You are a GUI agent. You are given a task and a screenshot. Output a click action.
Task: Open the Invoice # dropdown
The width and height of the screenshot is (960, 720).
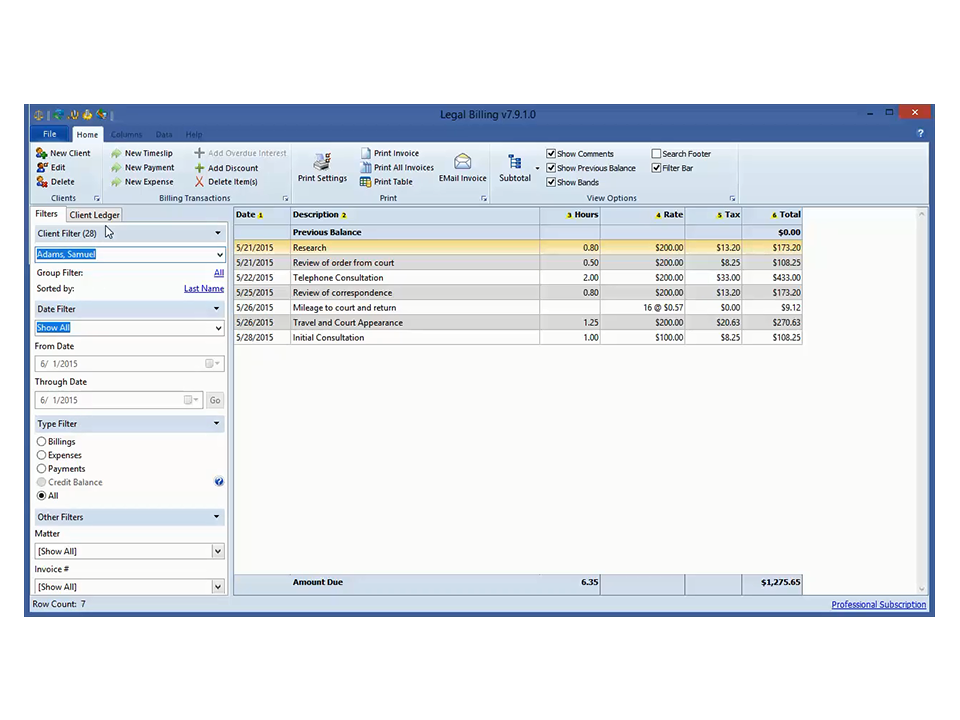[217, 587]
